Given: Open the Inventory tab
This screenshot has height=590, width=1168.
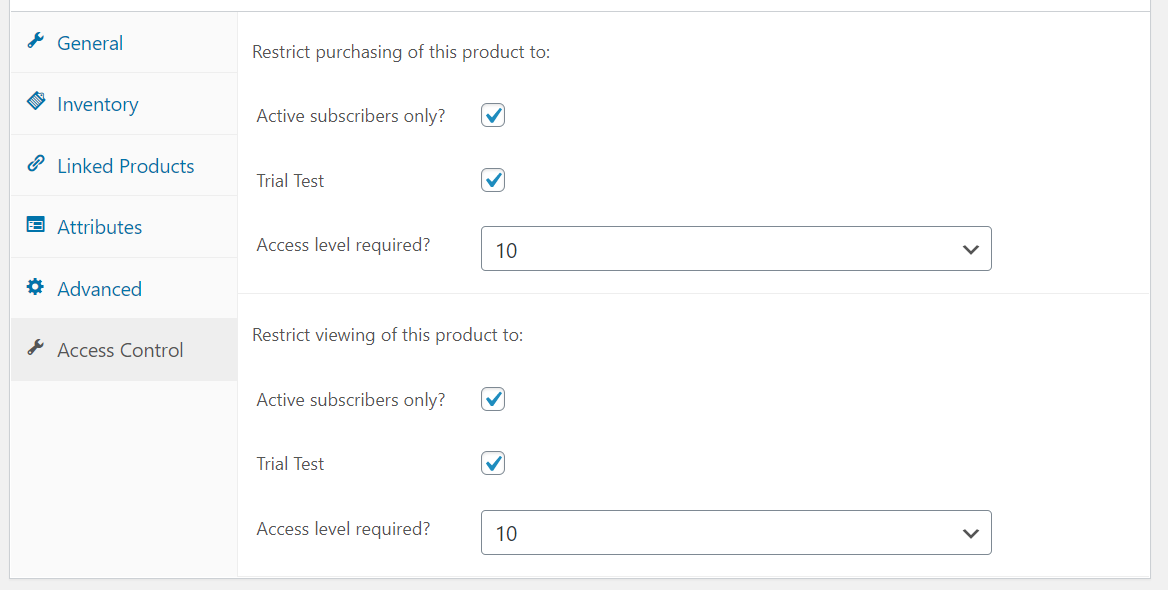Looking at the screenshot, I should click(98, 105).
